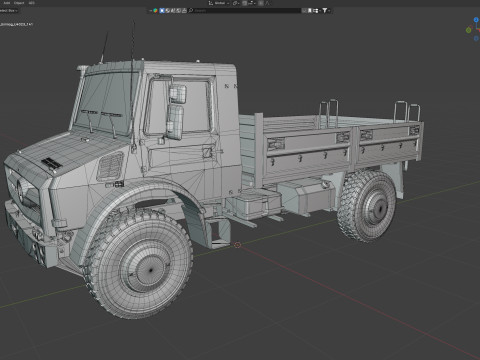Image resolution: width=480 pixels, height=360 pixels.
Task: Click the blue highlighted icon beside the sphere
Action: pos(162,10)
